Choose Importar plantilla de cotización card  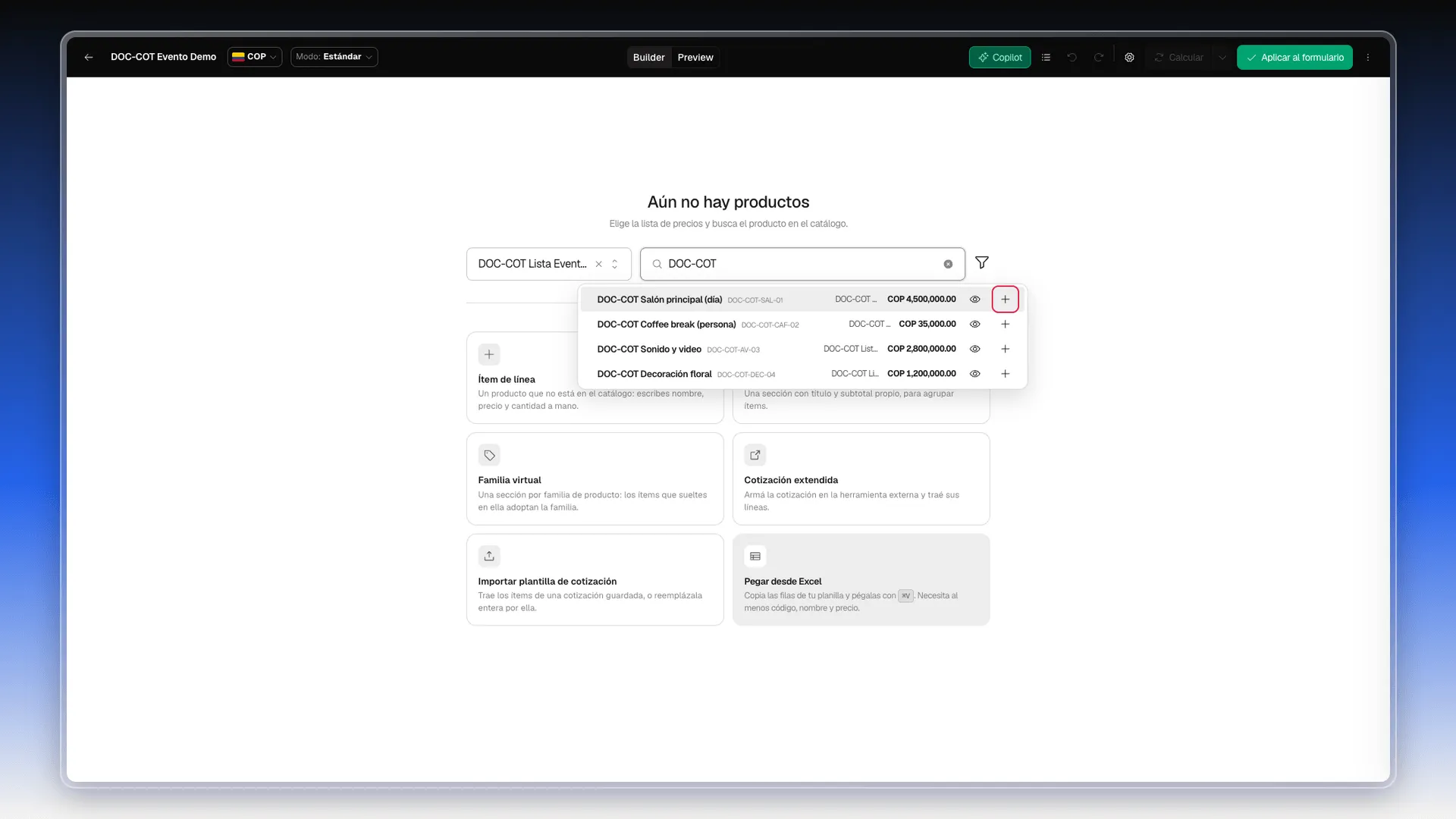click(595, 579)
